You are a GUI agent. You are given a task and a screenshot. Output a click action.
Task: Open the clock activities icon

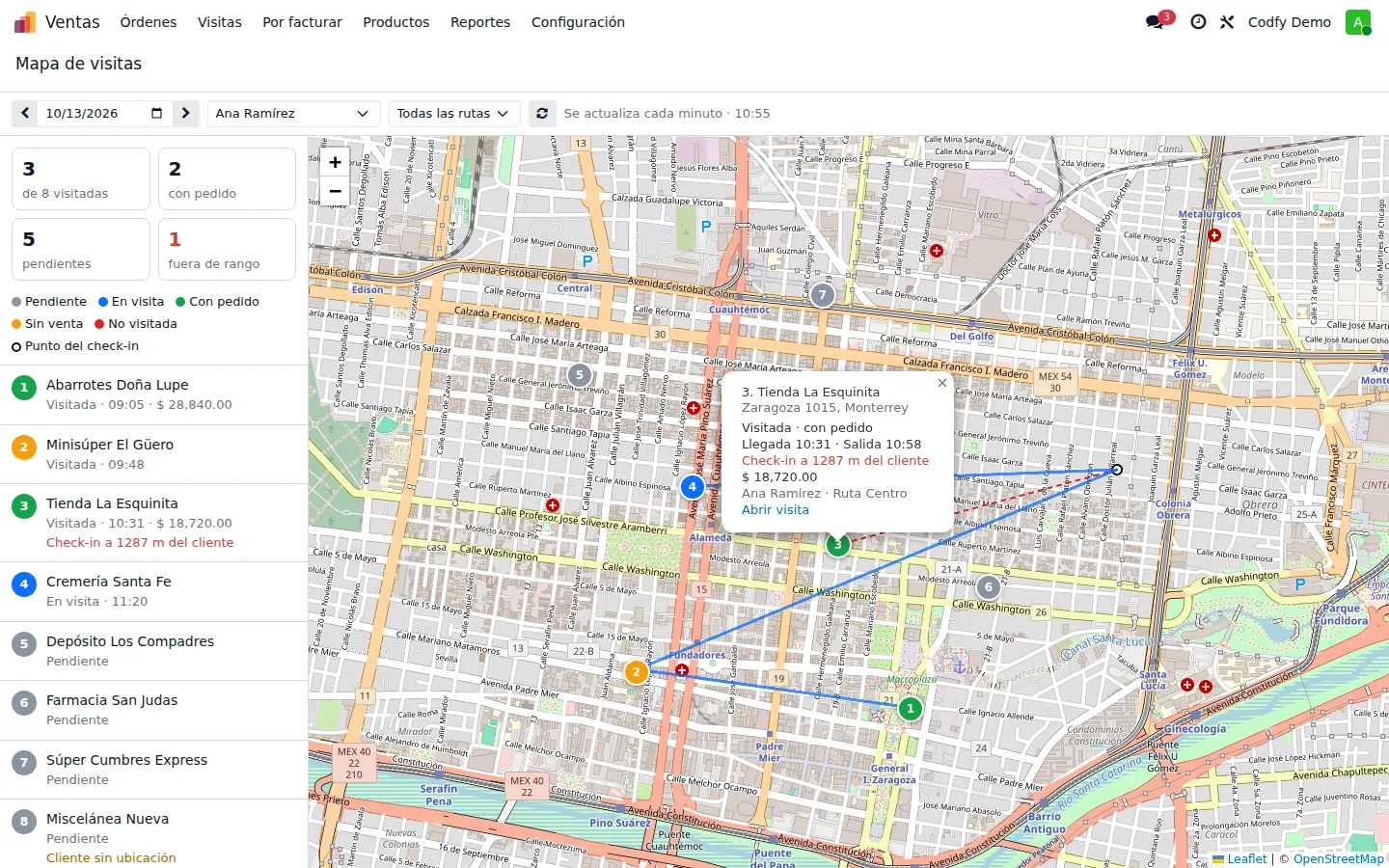(x=1198, y=21)
